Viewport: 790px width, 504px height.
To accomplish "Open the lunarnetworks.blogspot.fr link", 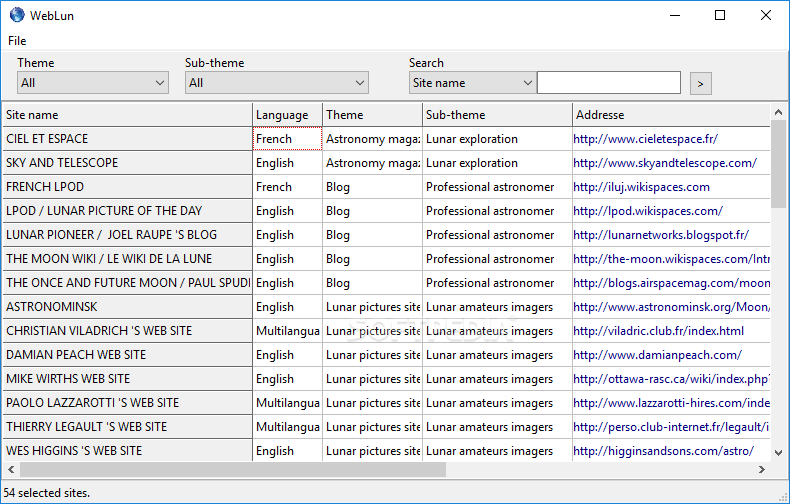I will [661, 235].
